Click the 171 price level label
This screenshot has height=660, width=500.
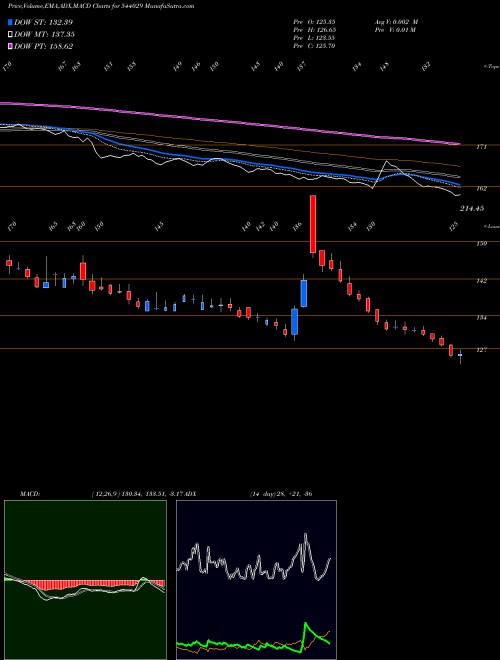click(482, 147)
